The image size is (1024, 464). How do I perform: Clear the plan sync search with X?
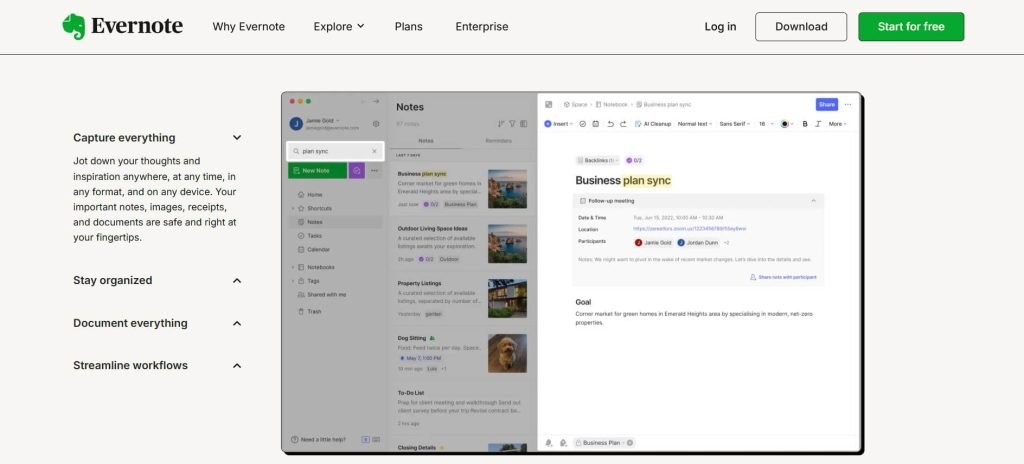pos(374,151)
